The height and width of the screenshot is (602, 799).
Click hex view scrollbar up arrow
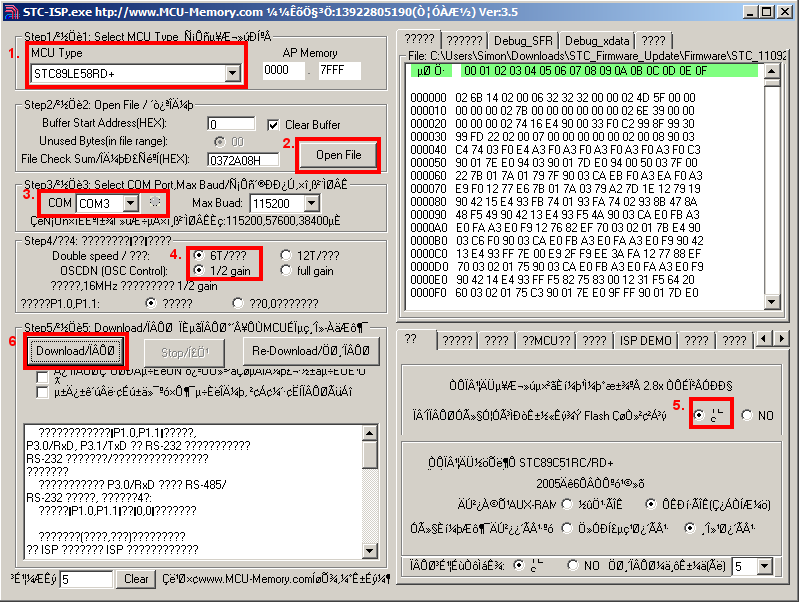tap(772, 71)
